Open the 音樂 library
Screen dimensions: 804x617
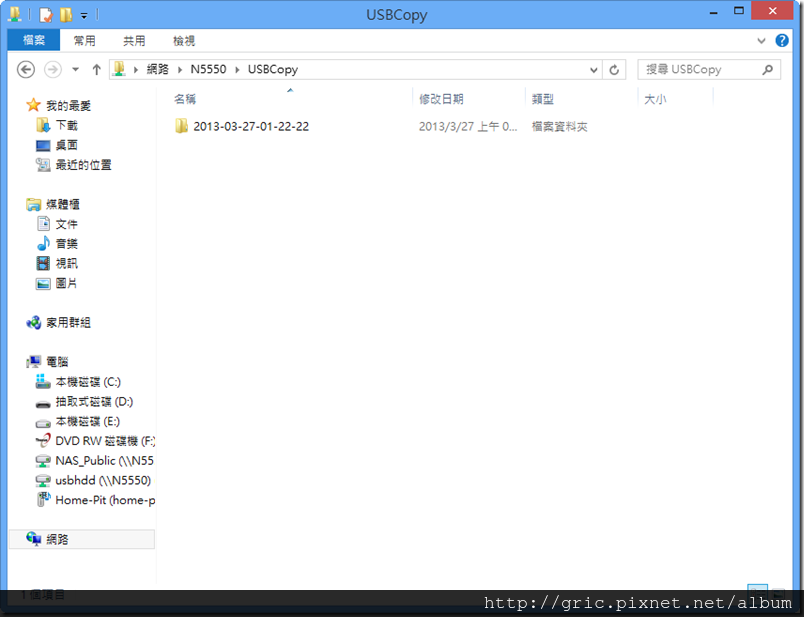click(x=67, y=244)
